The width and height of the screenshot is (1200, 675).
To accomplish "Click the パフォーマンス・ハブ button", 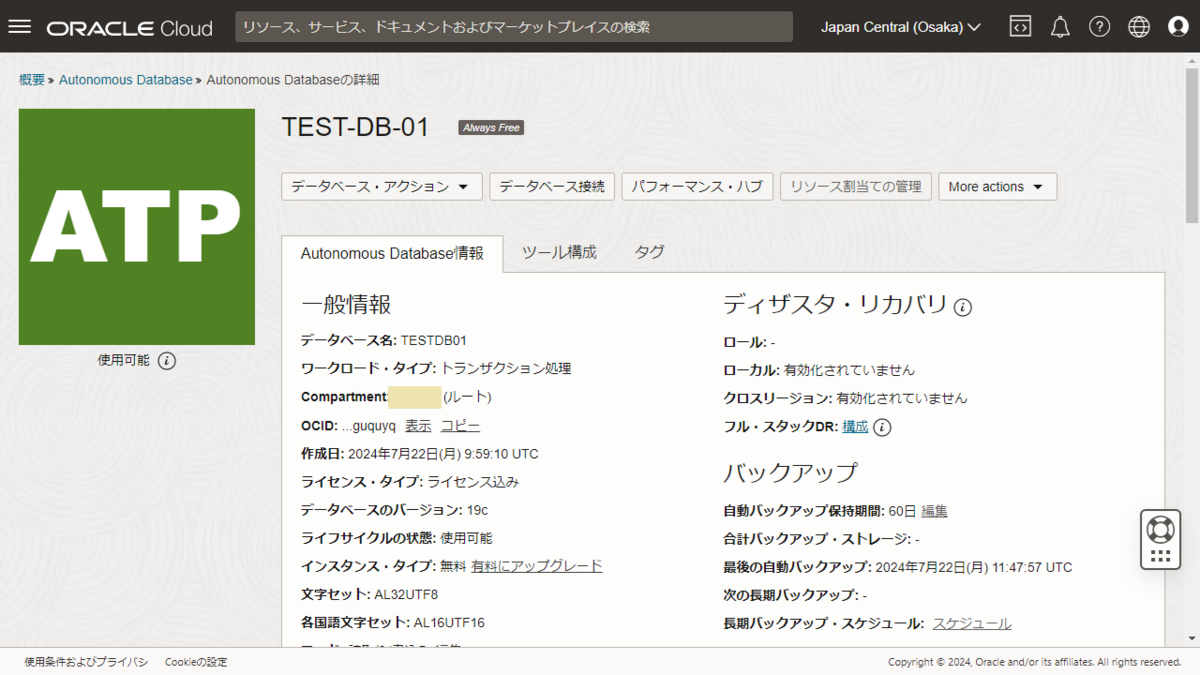I will click(x=697, y=186).
